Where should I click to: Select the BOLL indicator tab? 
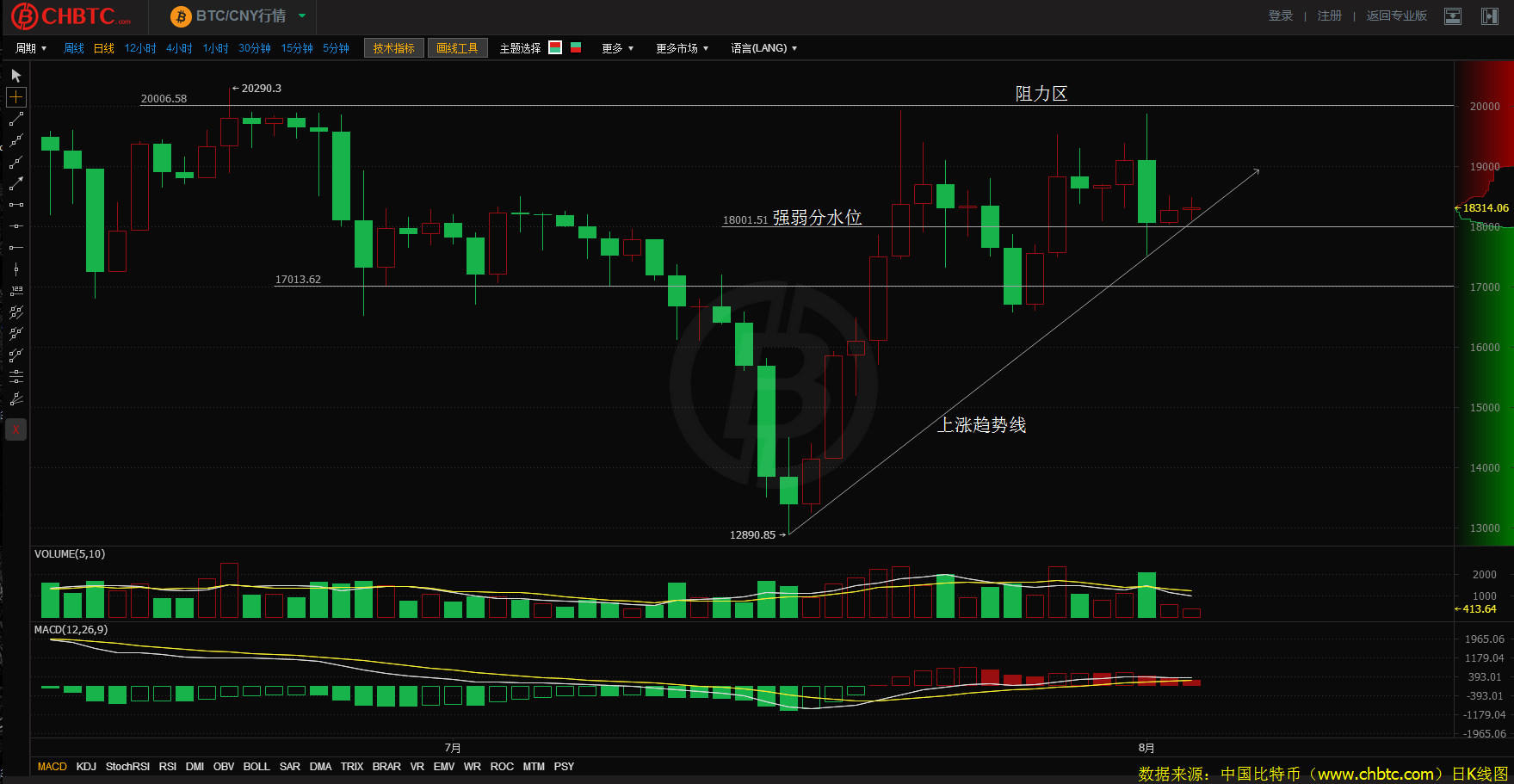tap(256, 767)
